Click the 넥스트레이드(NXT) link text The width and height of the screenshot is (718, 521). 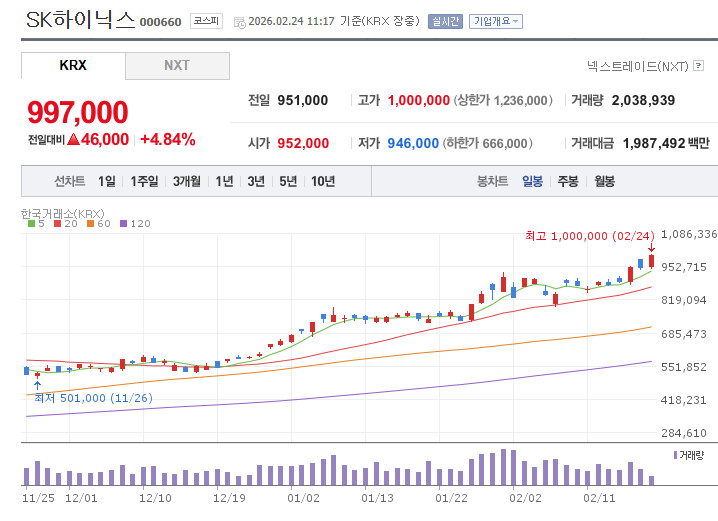[x=637, y=66]
